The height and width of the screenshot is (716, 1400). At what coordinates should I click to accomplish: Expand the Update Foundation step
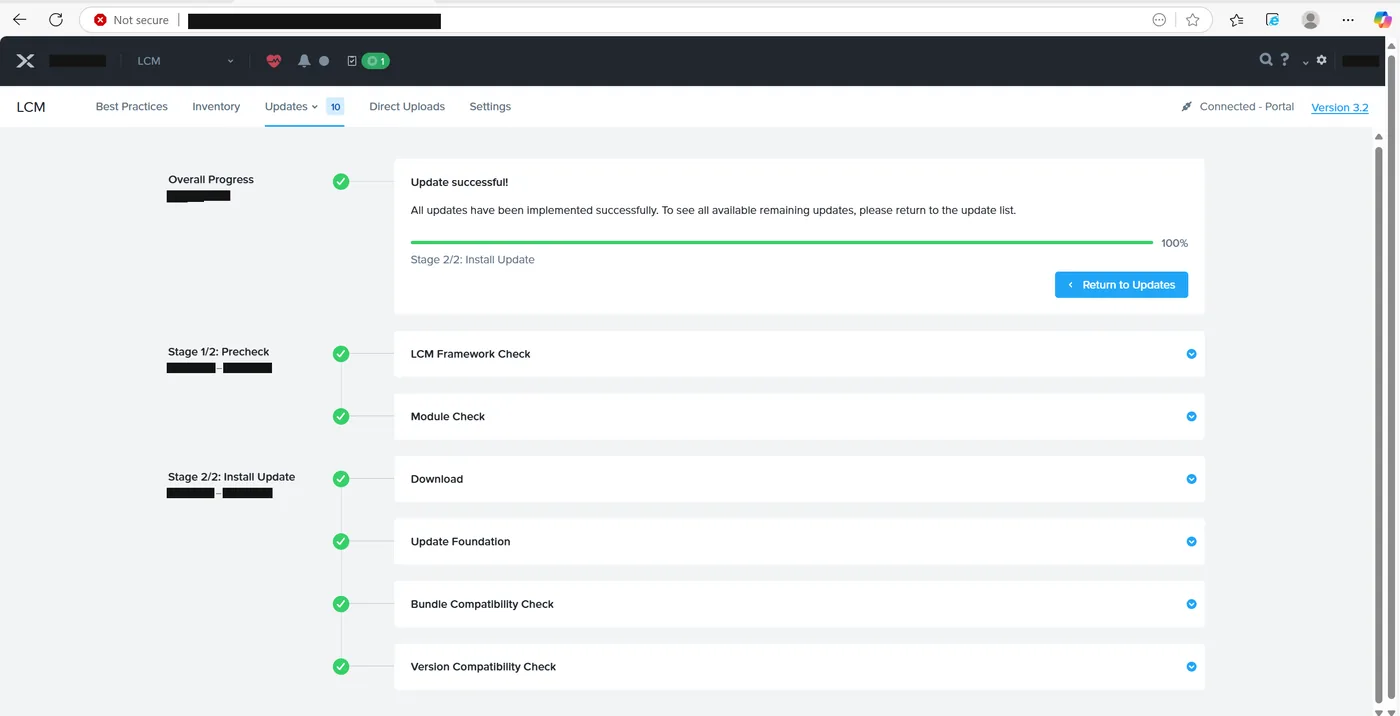(x=799, y=541)
